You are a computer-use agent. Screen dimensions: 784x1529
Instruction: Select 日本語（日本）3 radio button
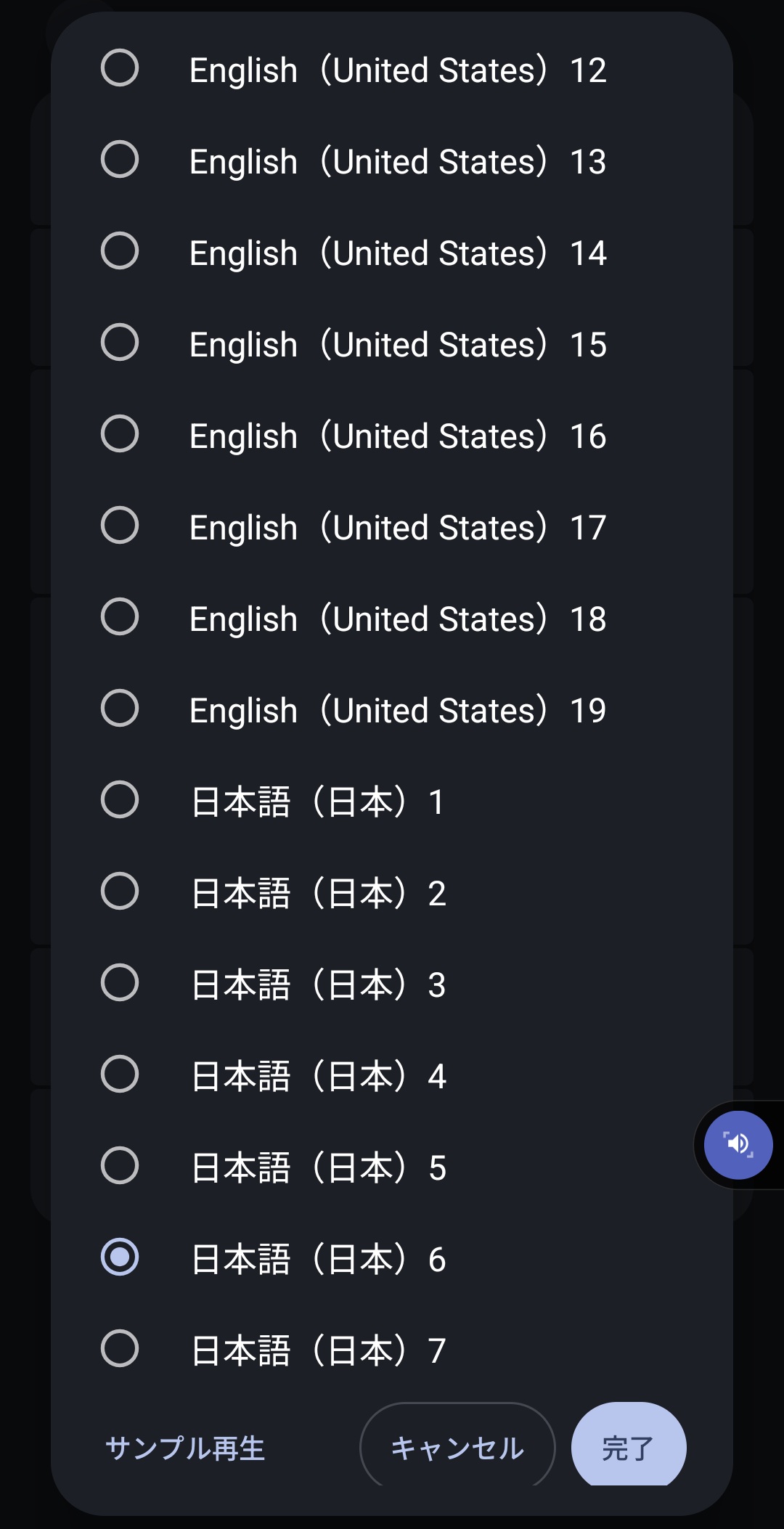click(120, 983)
